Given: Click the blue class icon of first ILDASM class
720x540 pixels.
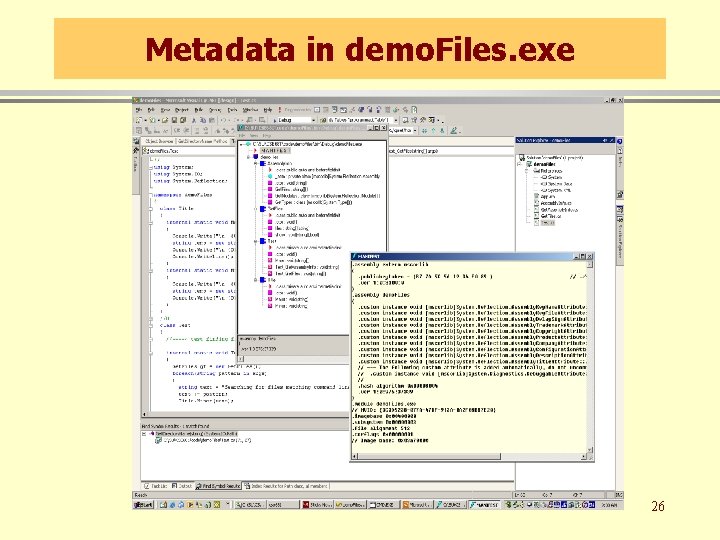Looking at the screenshot, I should point(263,163).
